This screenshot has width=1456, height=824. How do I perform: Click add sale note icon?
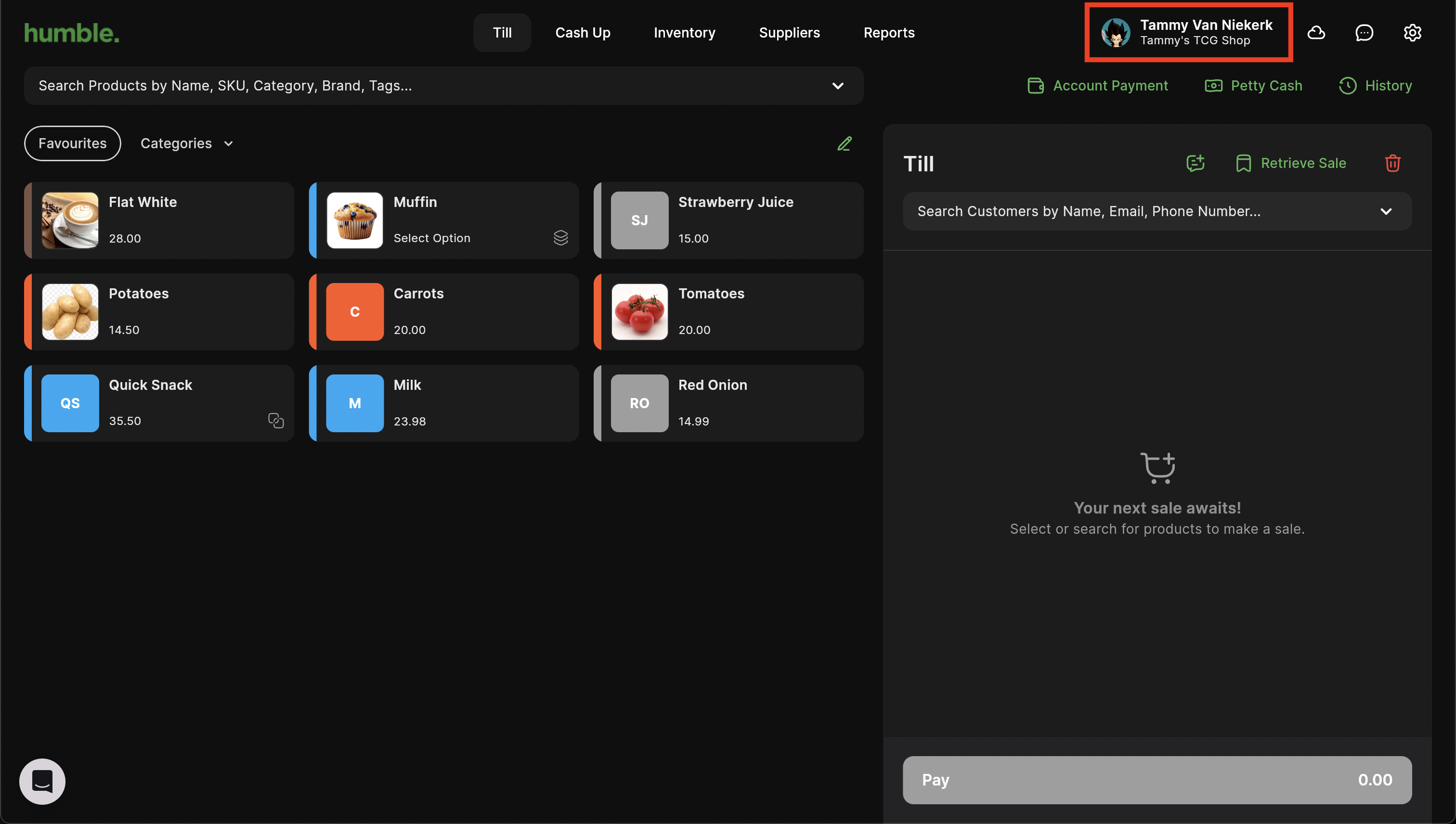pos(1195,163)
